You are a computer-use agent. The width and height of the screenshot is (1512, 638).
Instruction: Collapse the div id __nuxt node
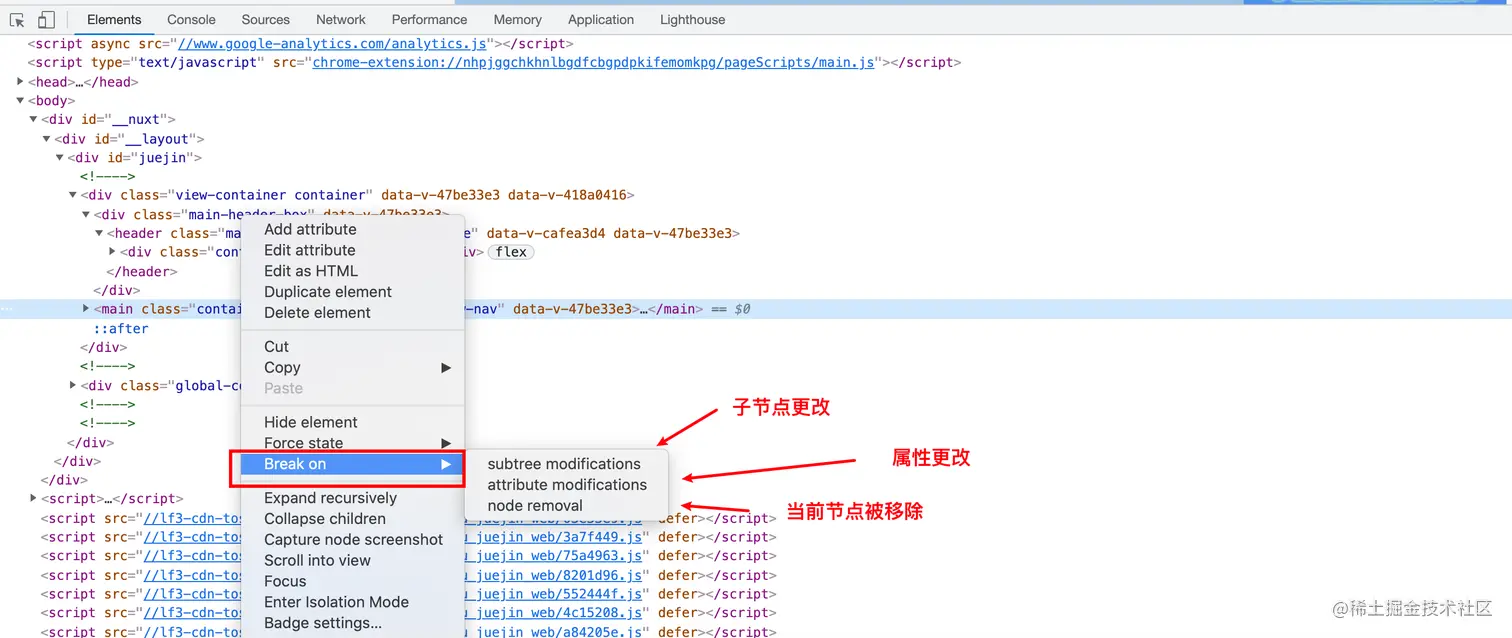34,120
